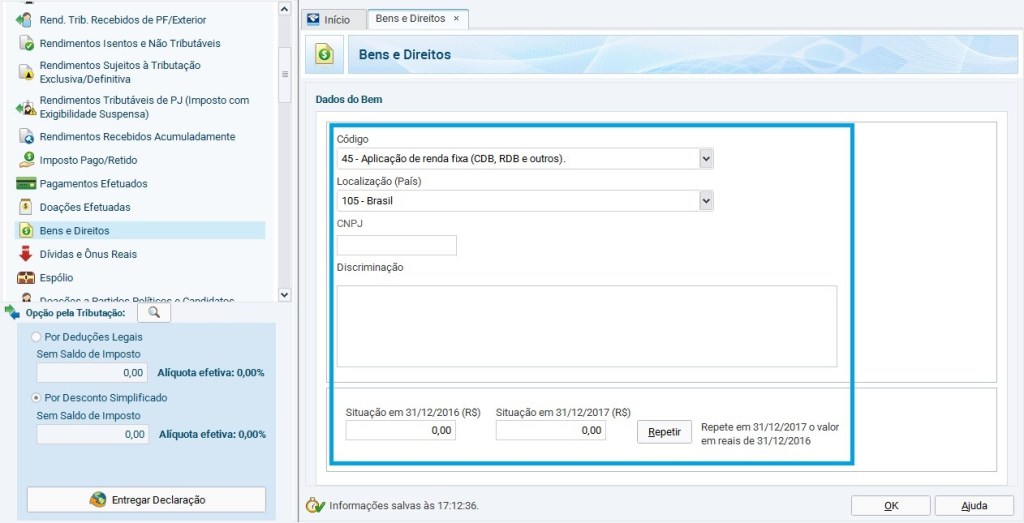The image size is (1024, 523).
Task: Click into the CNPJ input field
Action: pos(396,245)
